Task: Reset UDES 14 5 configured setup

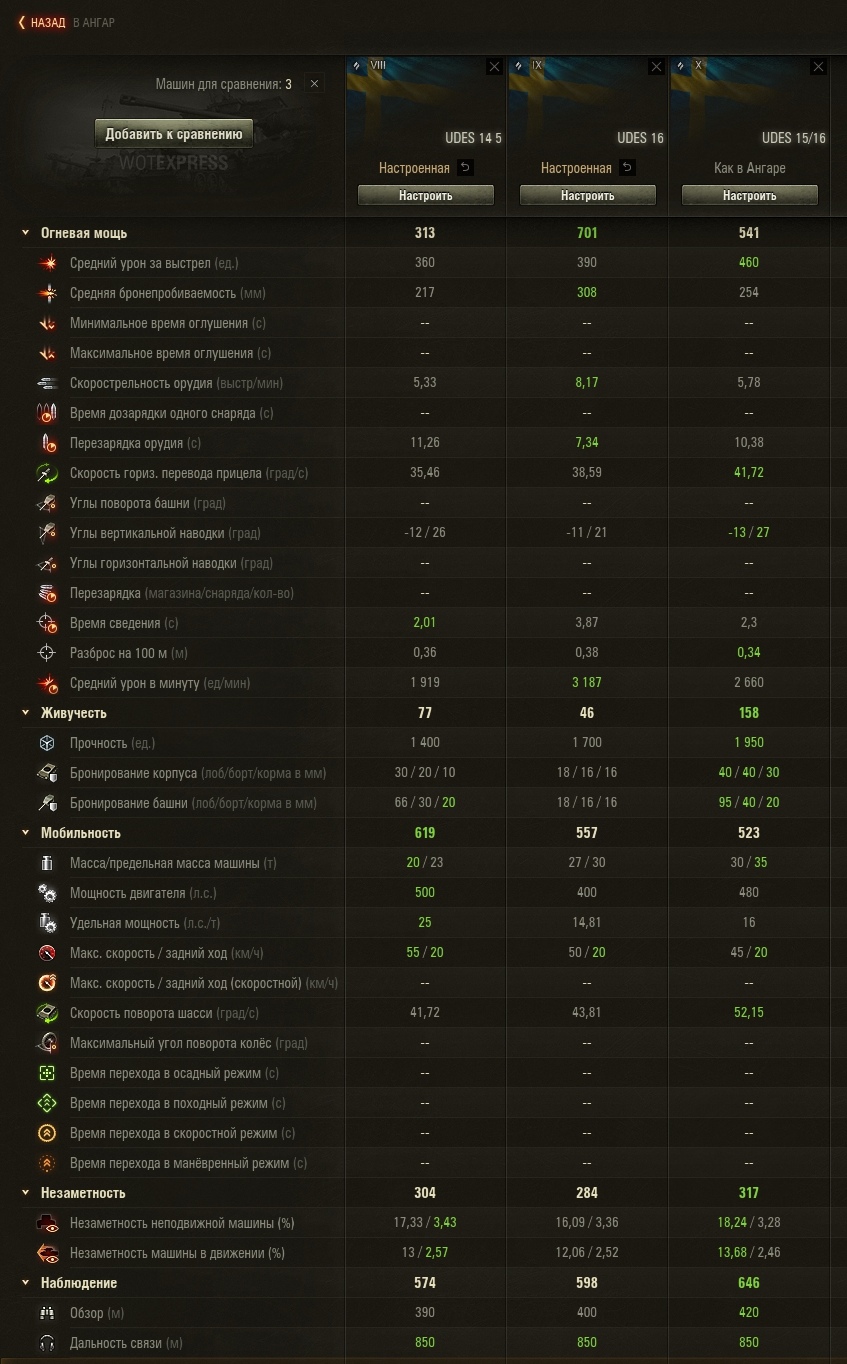Action: point(465,168)
